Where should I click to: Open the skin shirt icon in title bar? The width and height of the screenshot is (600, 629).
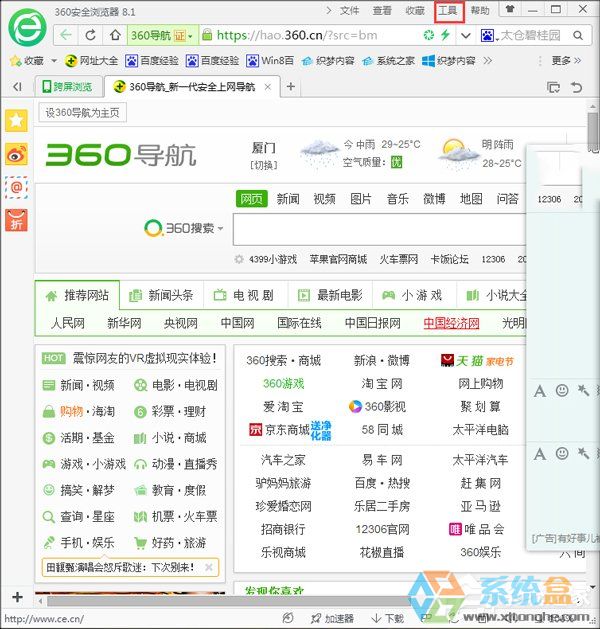510,9
